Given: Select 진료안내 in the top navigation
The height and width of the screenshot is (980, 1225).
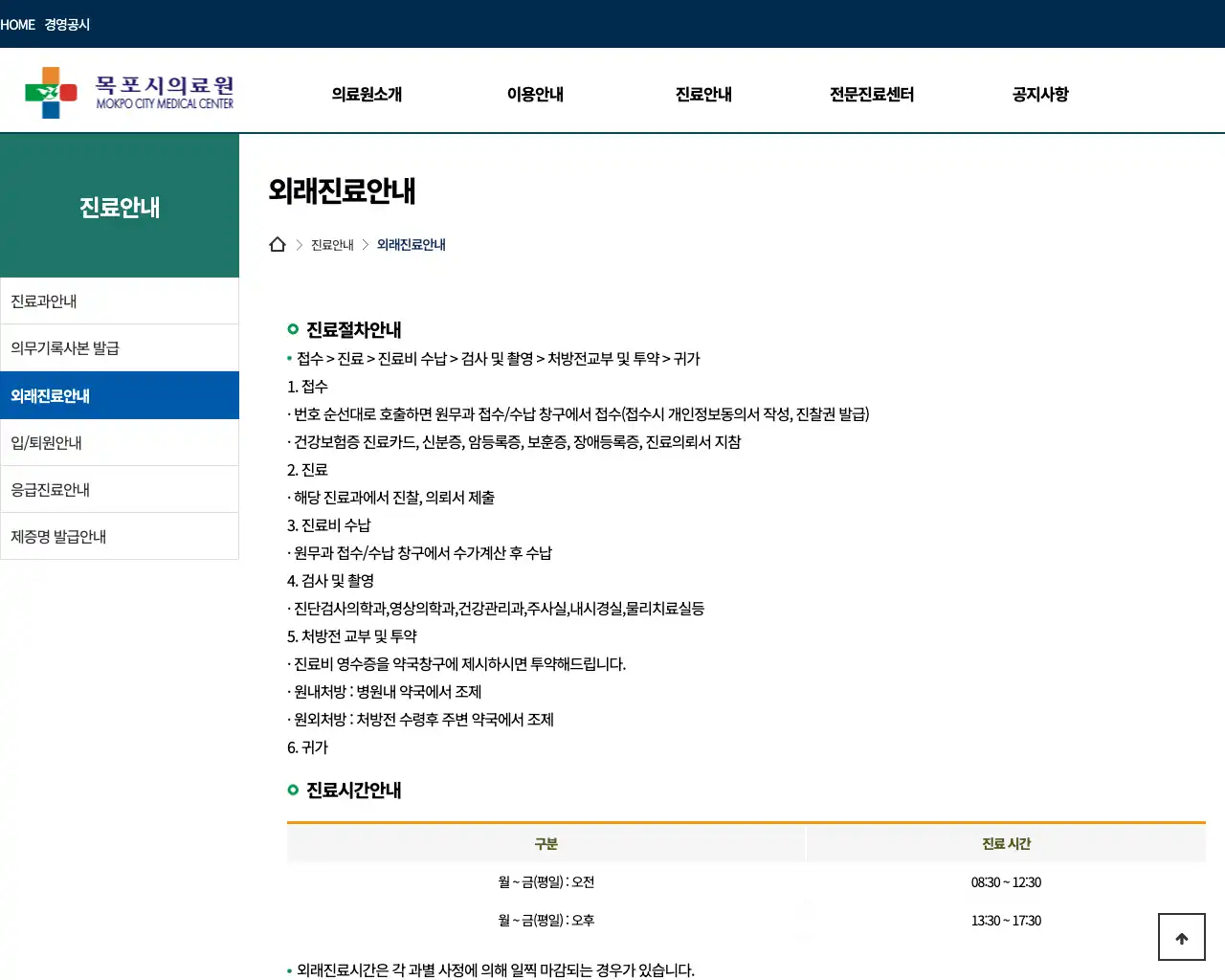Looking at the screenshot, I should click(x=702, y=94).
